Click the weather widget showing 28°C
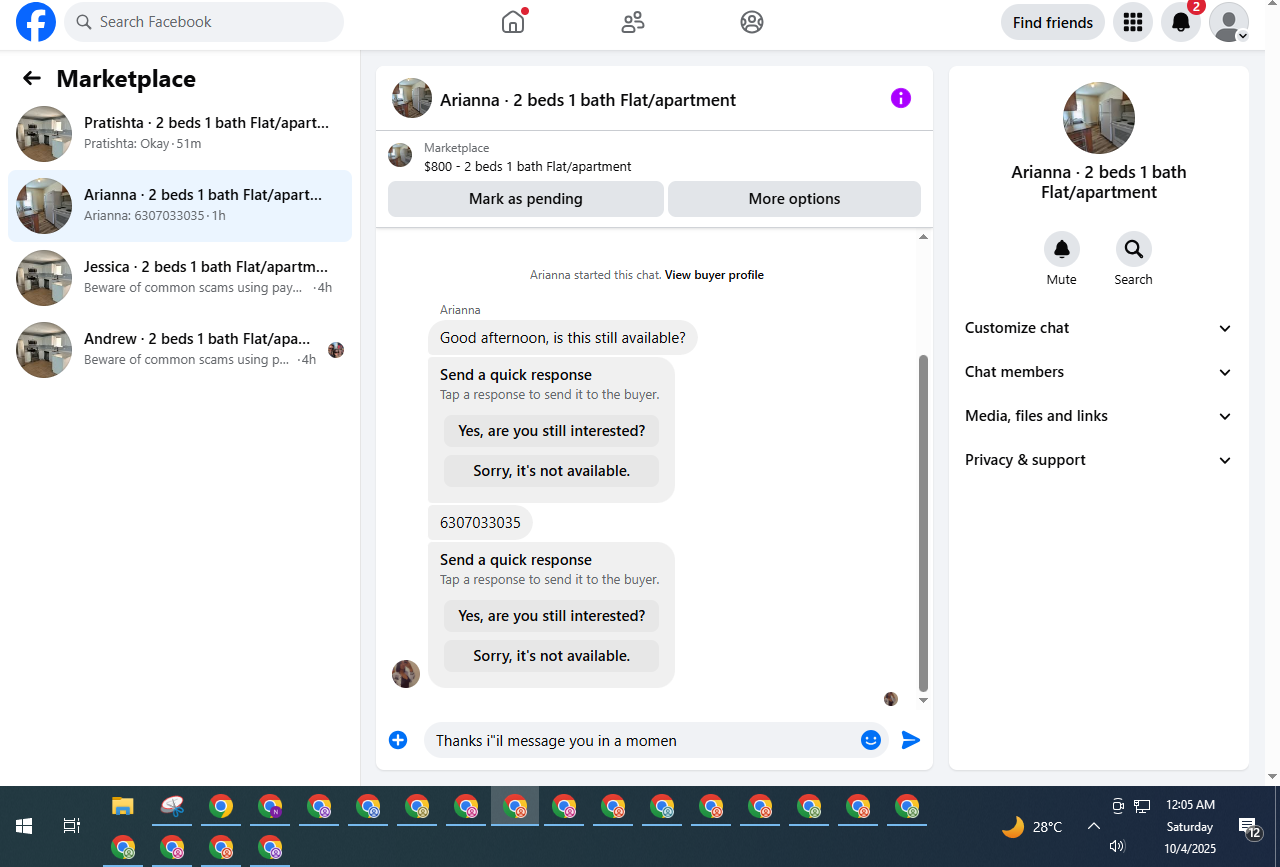Screen dimensions: 1280x867 tap(1032, 827)
